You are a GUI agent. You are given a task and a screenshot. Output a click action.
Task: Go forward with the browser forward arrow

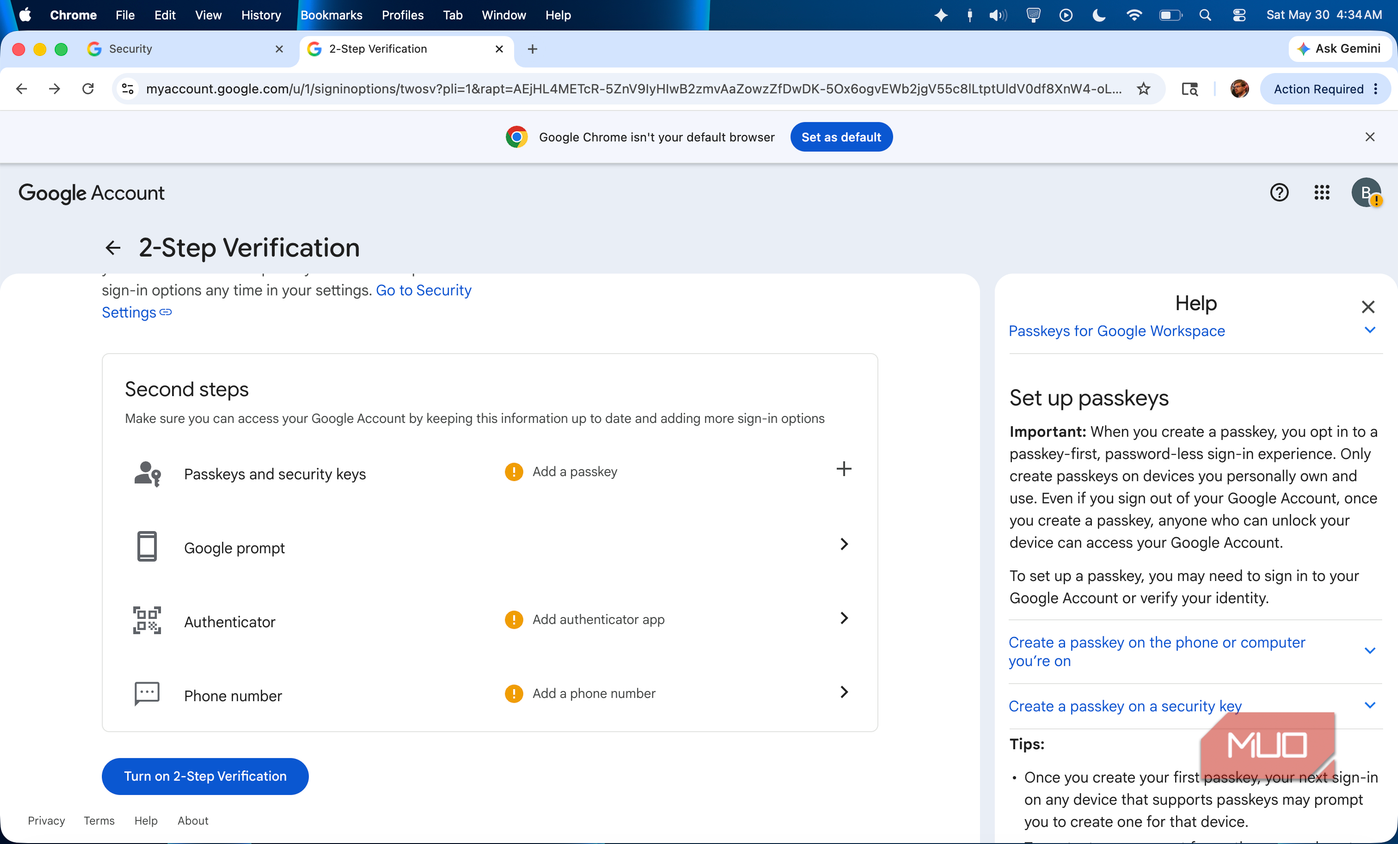coord(55,89)
